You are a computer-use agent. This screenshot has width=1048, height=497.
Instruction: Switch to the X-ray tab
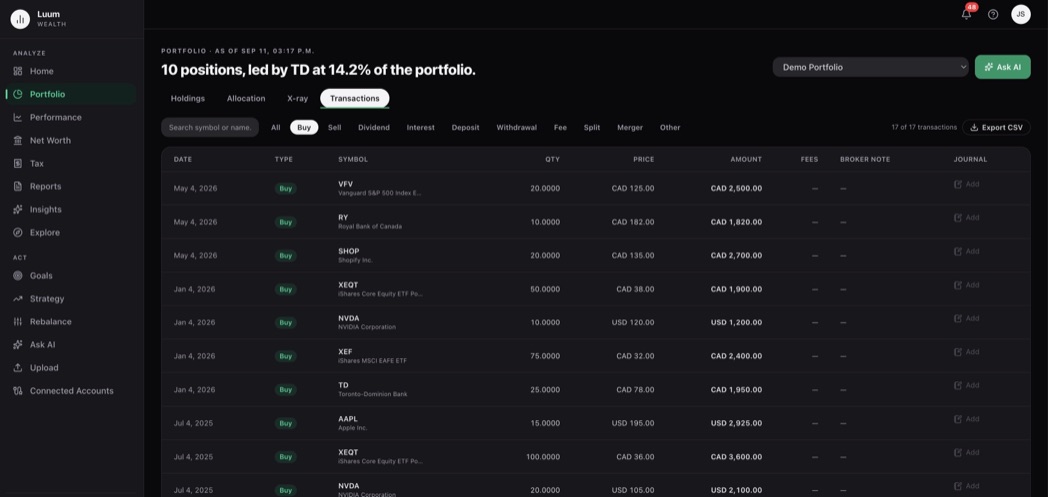[x=297, y=98]
